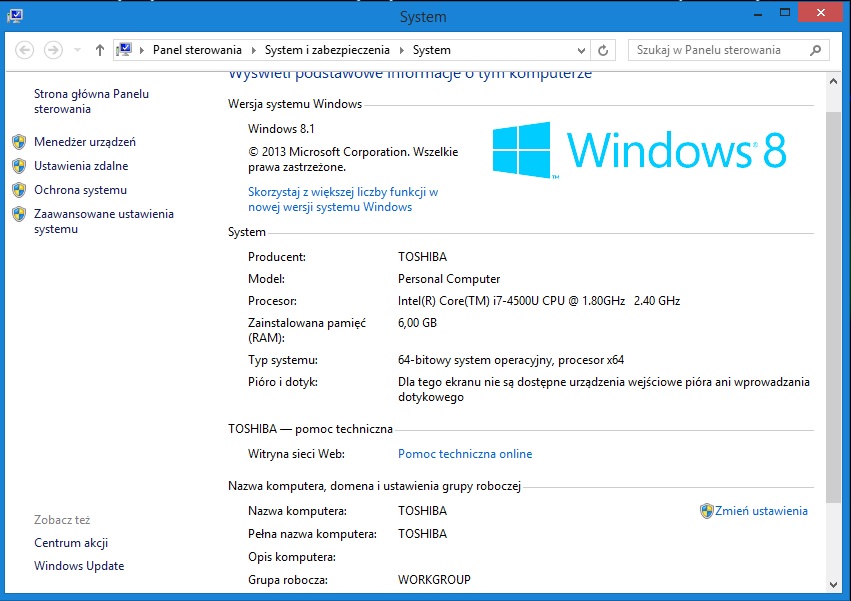Click shield icon beside Zaawansowane ustawienia systemu
Screen dimensions: 851x601
[19, 214]
